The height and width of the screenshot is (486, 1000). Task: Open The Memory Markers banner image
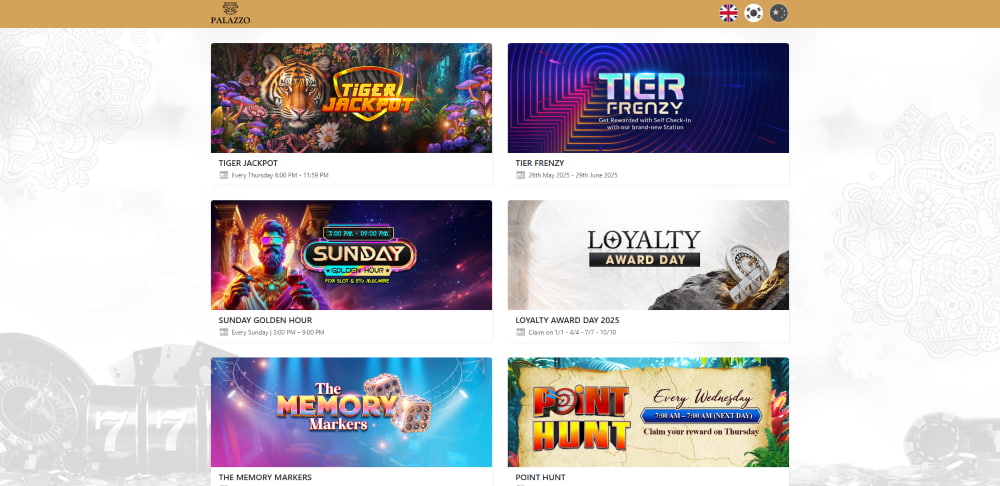click(351, 412)
